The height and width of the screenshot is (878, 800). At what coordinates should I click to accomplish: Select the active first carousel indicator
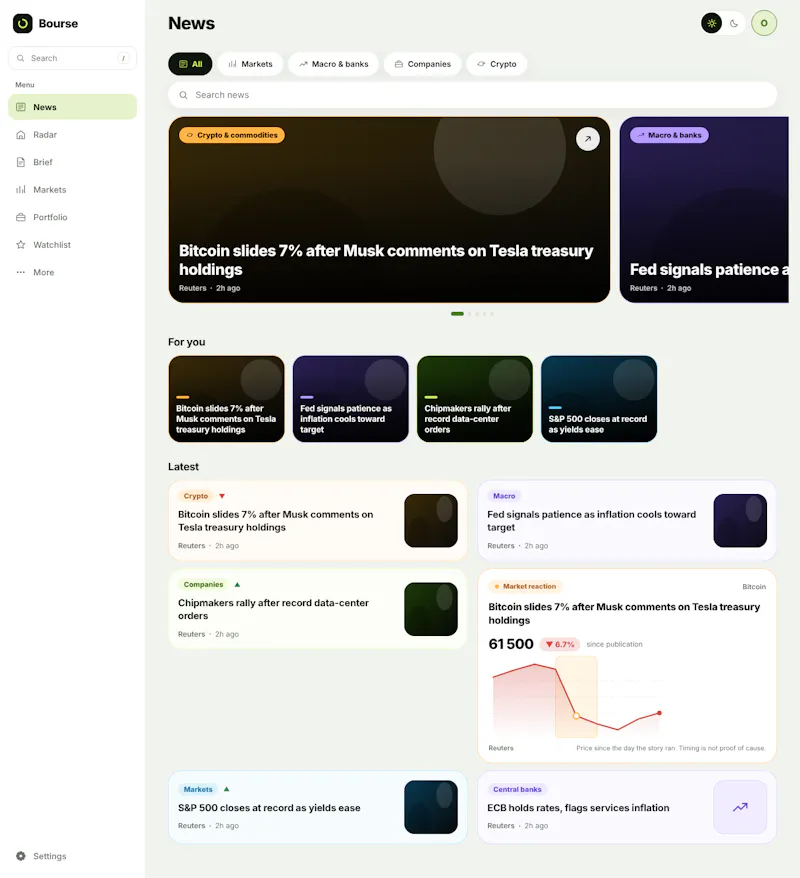[x=457, y=314]
